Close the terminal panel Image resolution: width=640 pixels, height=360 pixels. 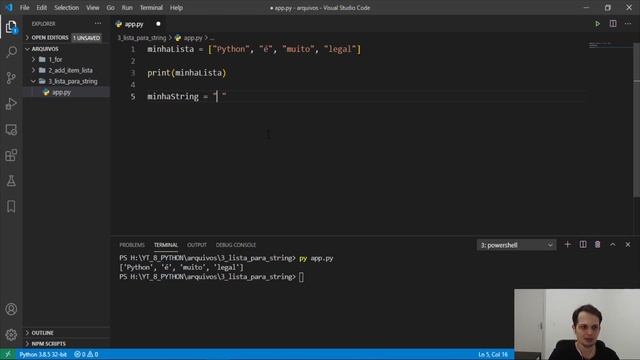click(628, 244)
